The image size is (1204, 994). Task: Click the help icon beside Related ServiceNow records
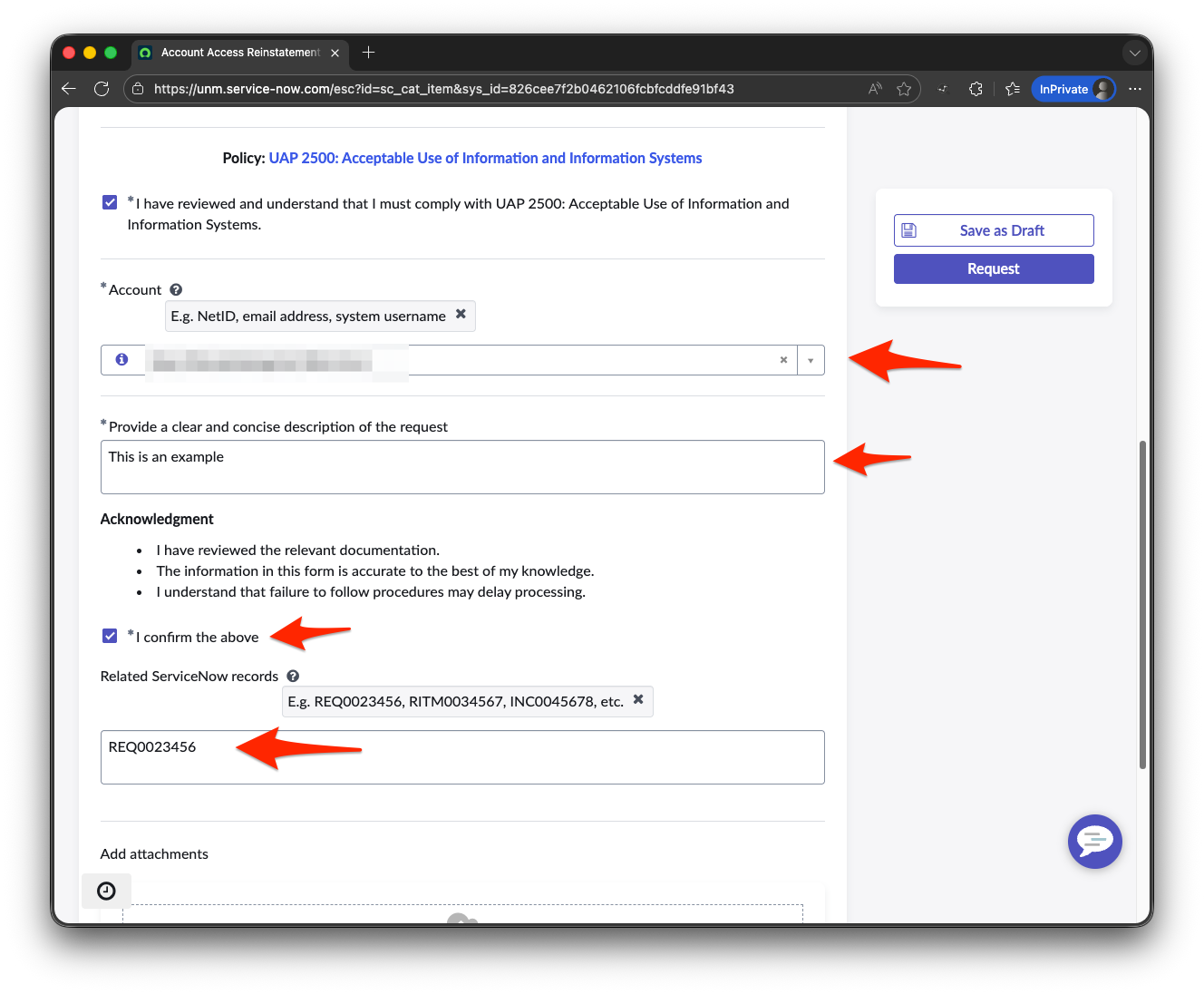tap(293, 675)
